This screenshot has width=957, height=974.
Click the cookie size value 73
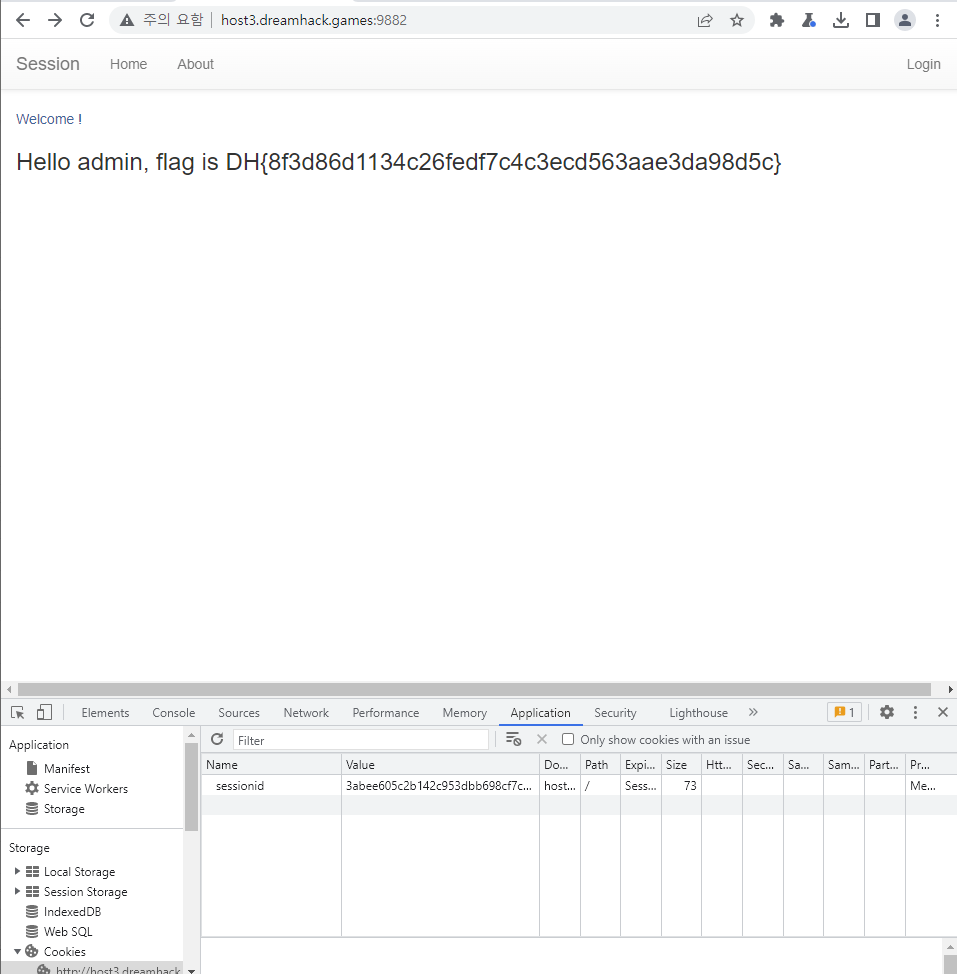tap(690, 786)
